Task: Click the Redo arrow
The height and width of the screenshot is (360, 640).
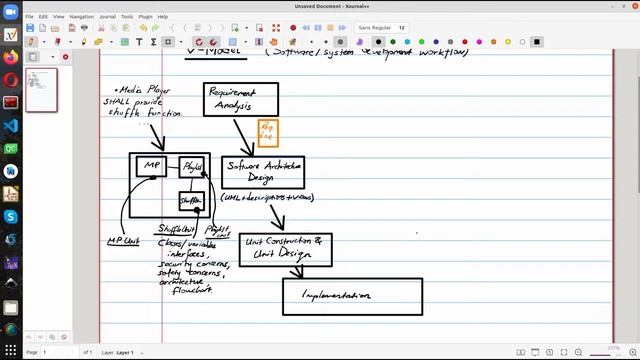Action: 156,28
